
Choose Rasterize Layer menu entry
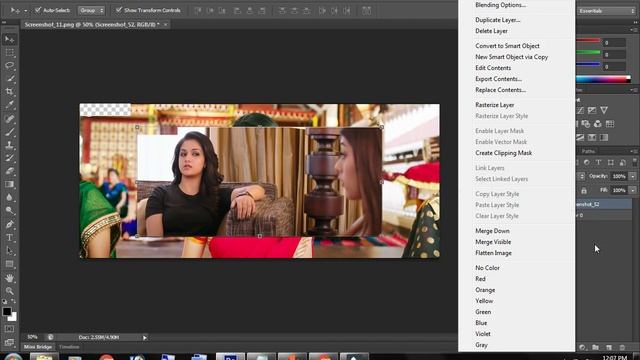495,105
